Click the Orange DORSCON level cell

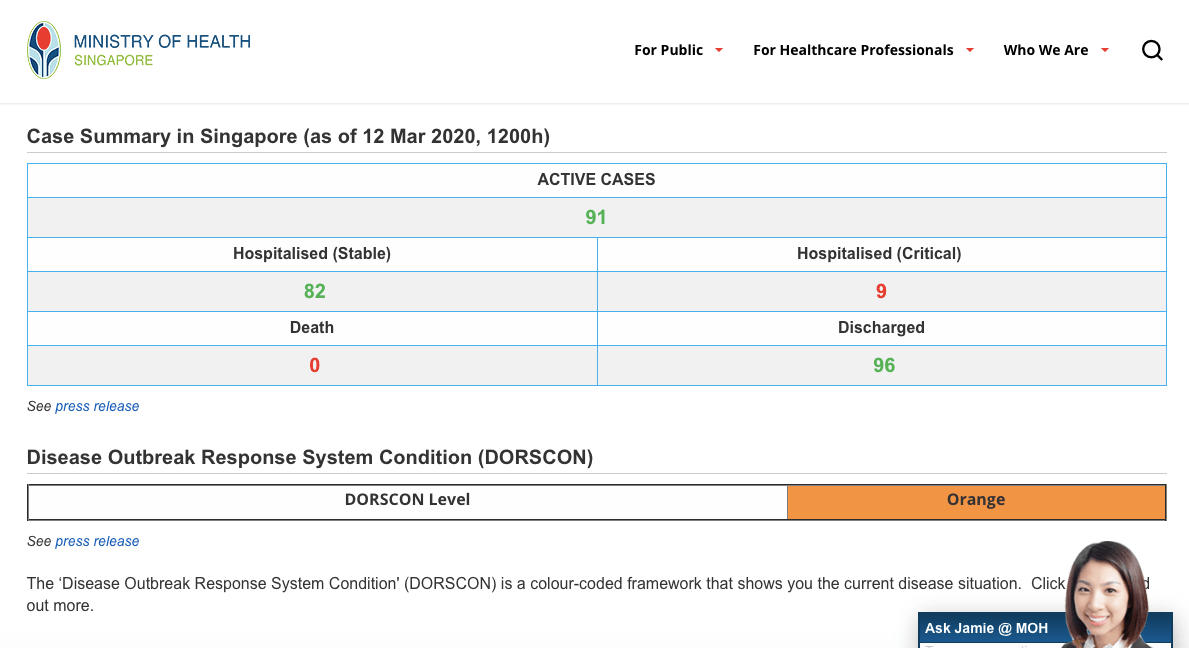coord(976,500)
